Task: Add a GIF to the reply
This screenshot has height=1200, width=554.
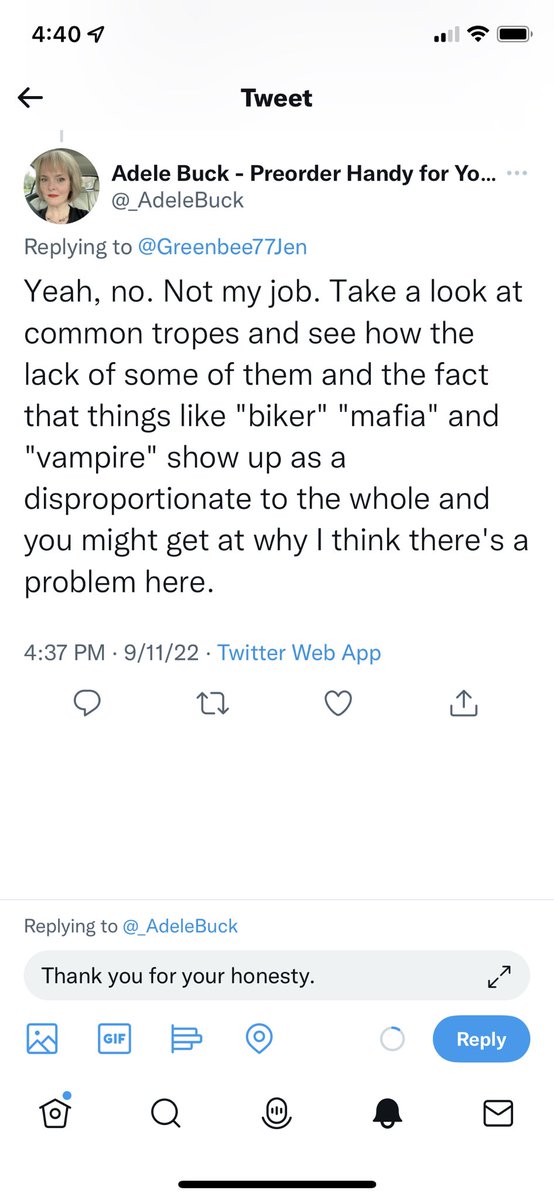Action: pos(114,1038)
